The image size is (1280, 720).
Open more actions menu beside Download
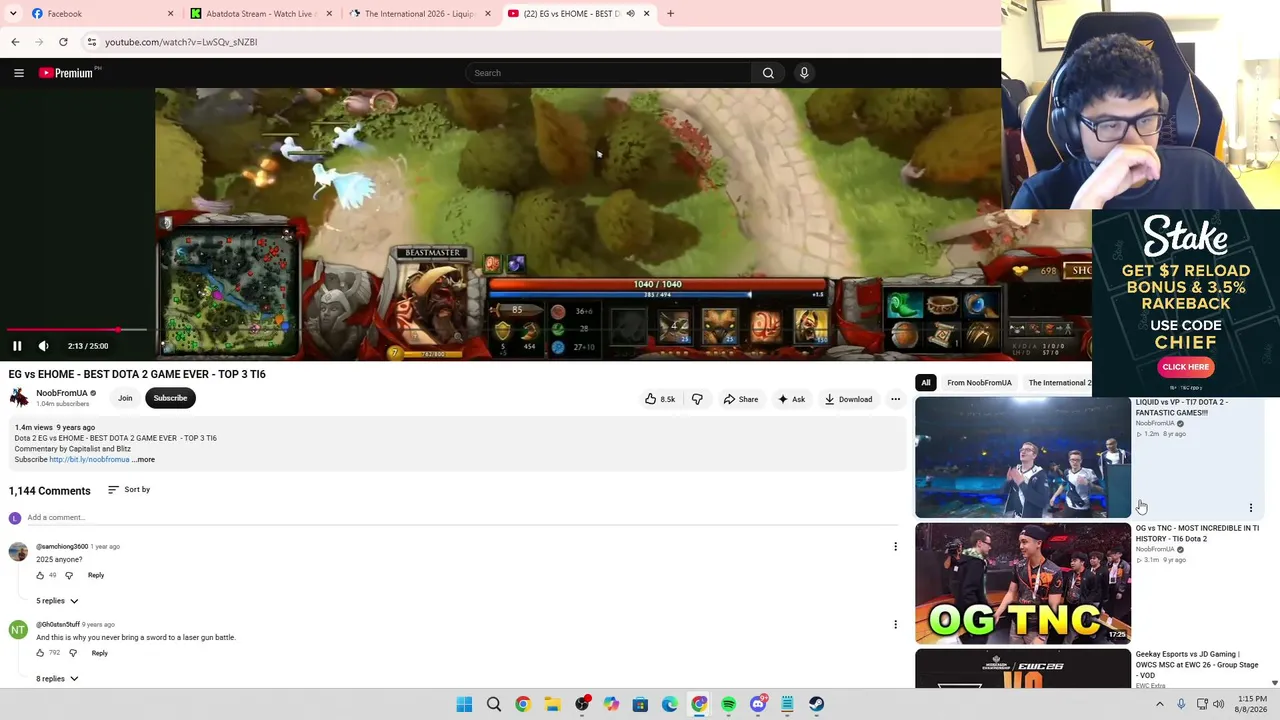[895, 399]
